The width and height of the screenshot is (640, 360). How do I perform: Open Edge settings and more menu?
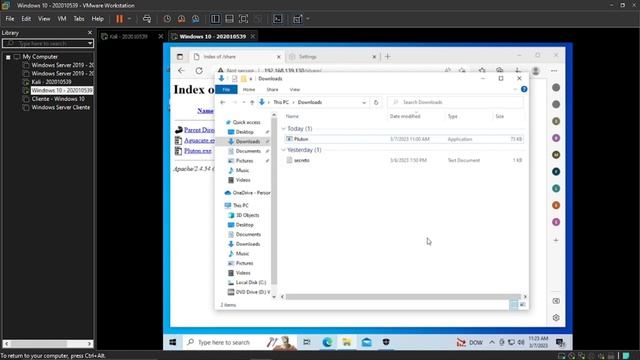[554, 71]
